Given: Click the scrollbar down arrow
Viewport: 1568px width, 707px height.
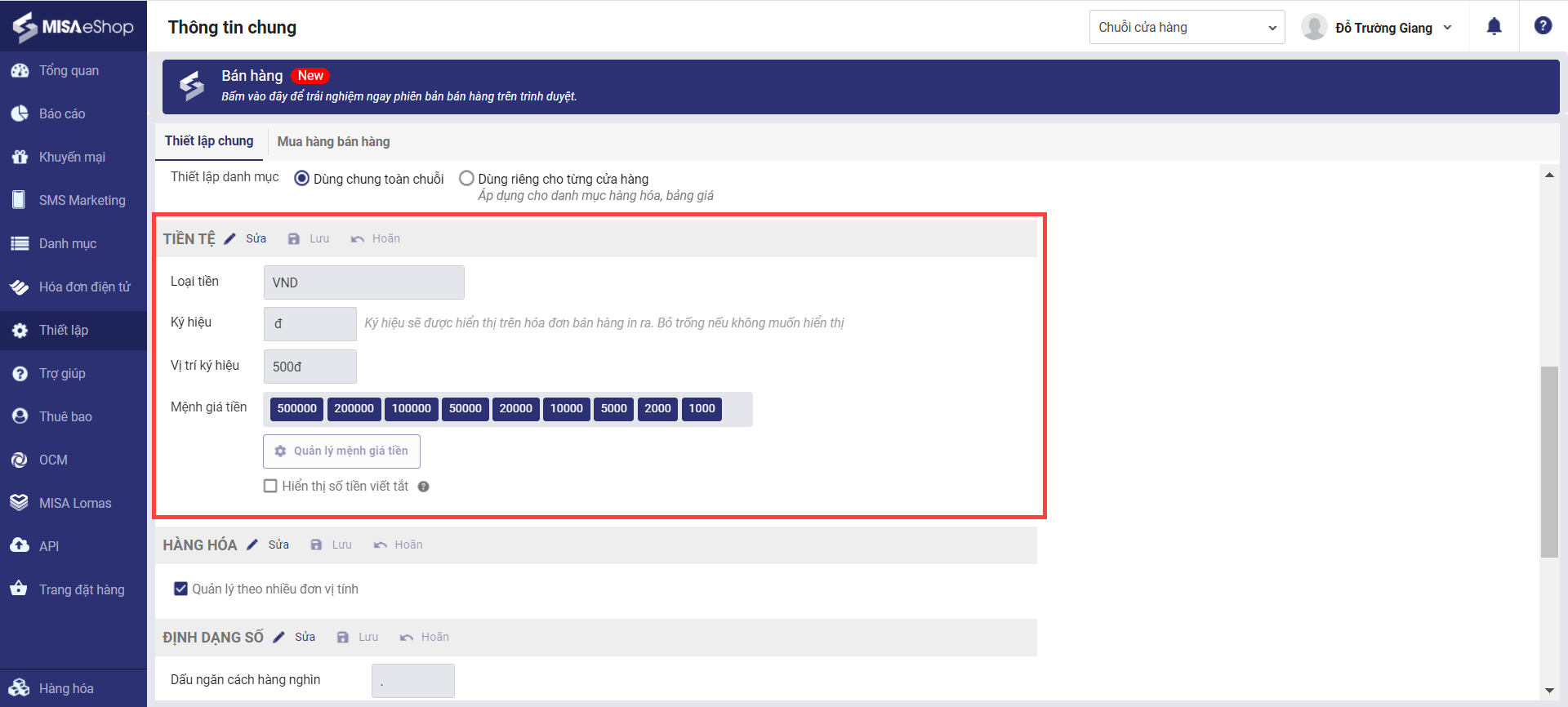Looking at the screenshot, I should (1549, 691).
